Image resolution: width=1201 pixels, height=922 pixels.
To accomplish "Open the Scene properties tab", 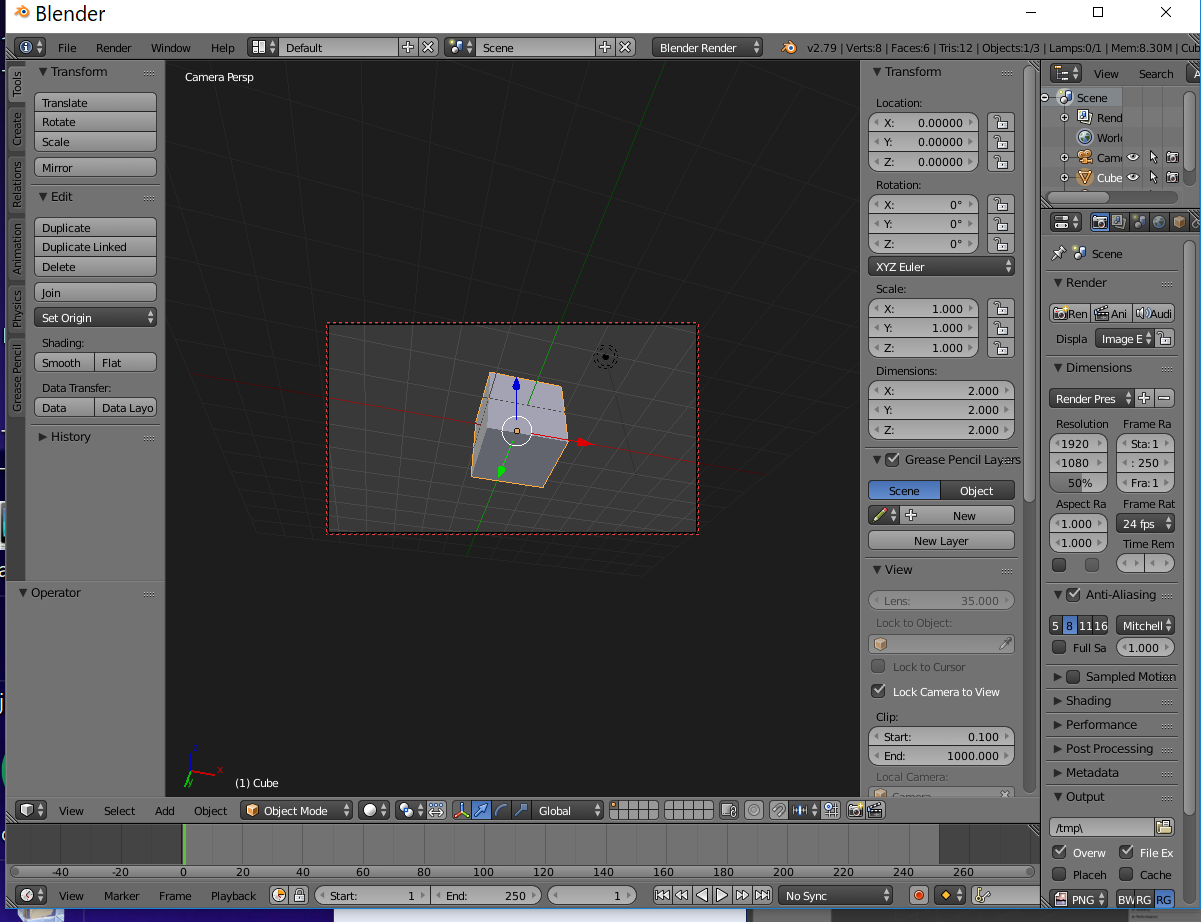I will click(x=1139, y=222).
